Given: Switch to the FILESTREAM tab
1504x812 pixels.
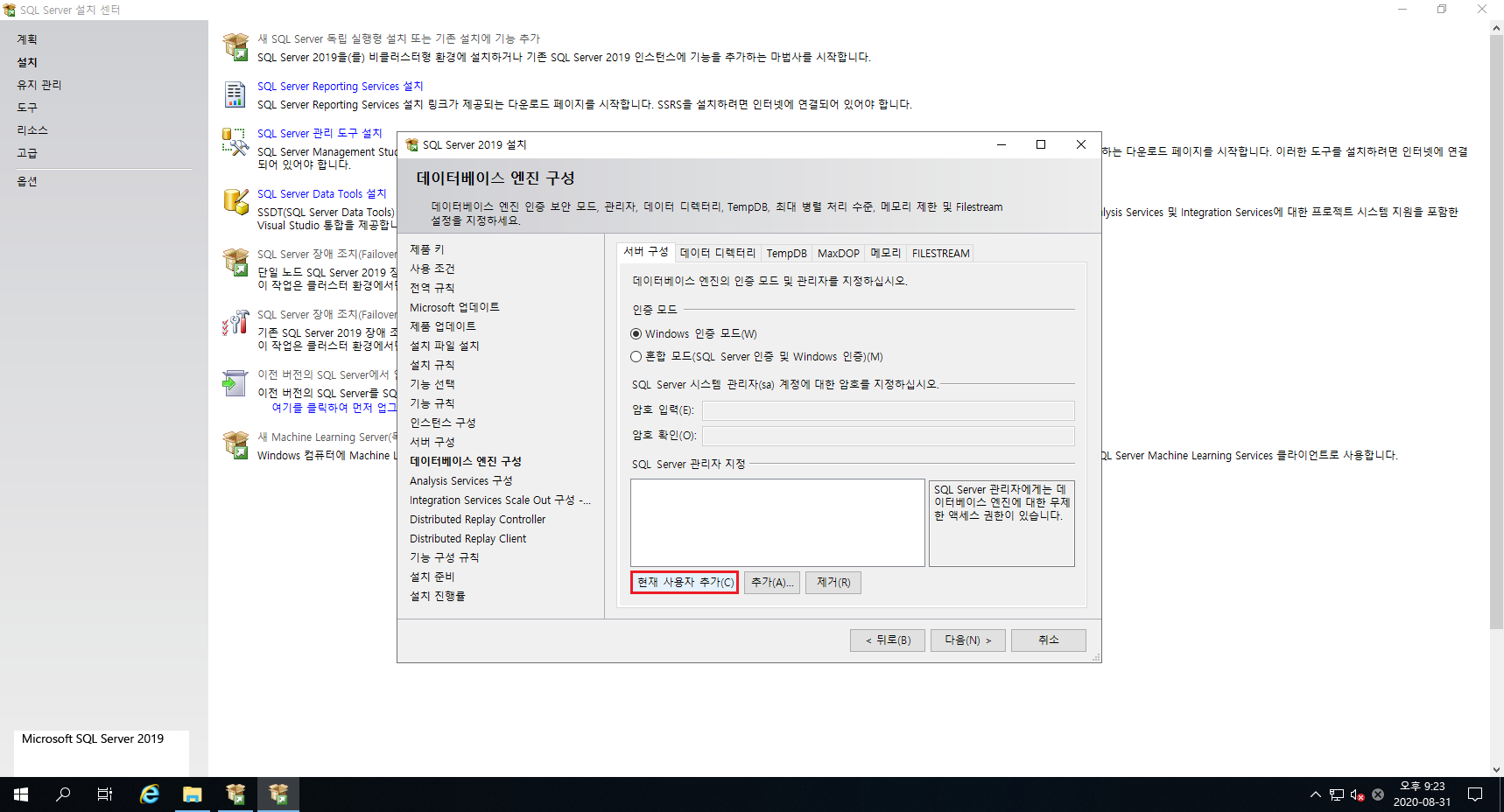Looking at the screenshot, I should click(940, 253).
